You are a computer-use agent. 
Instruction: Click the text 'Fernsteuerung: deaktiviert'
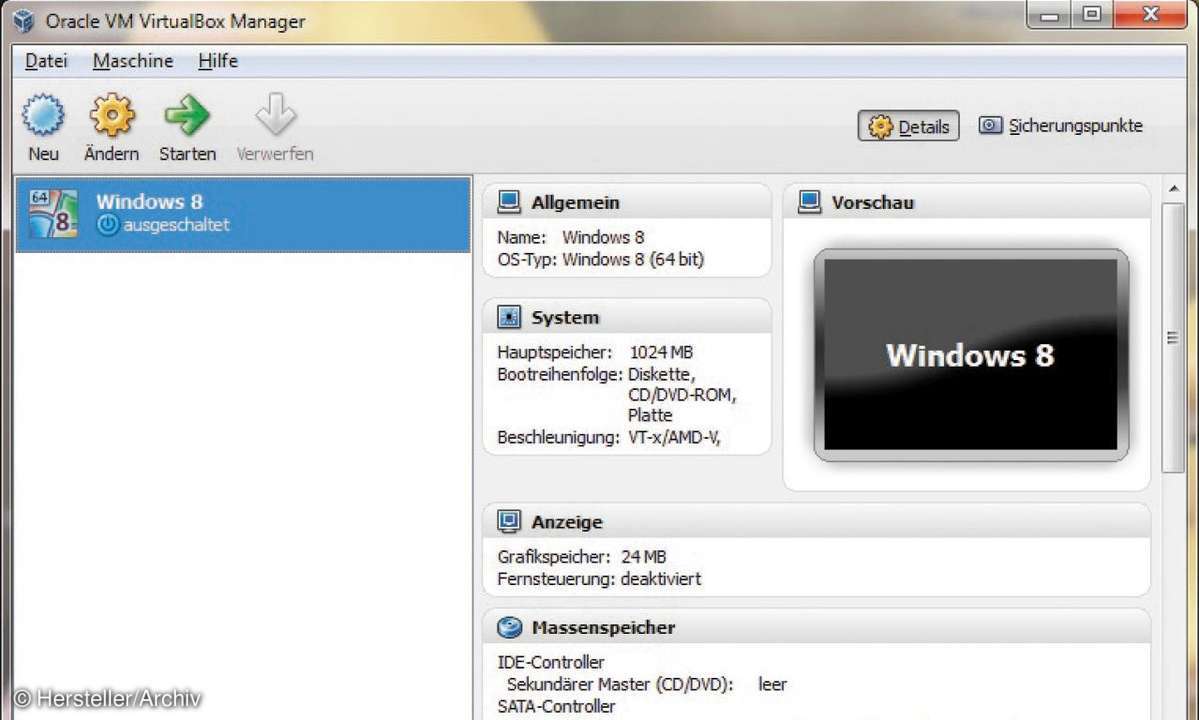tap(599, 579)
